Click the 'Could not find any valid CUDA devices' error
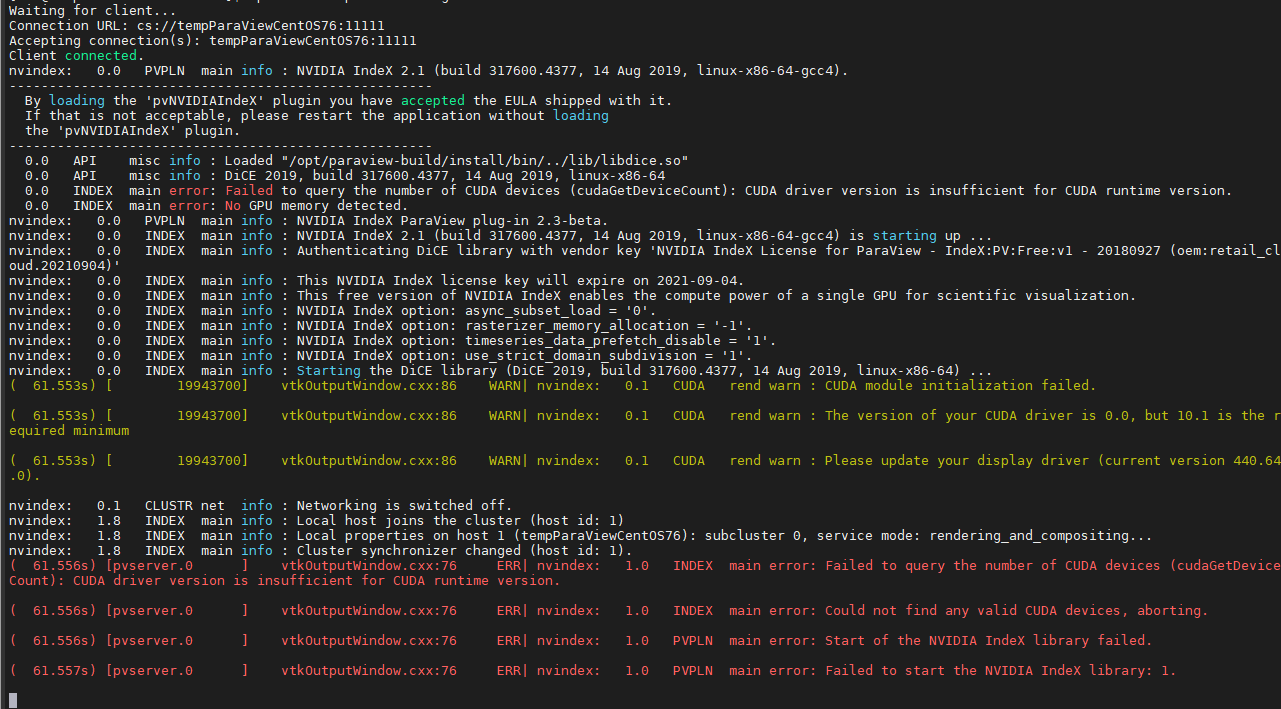This screenshot has height=709, width=1281. click(609, 610)
